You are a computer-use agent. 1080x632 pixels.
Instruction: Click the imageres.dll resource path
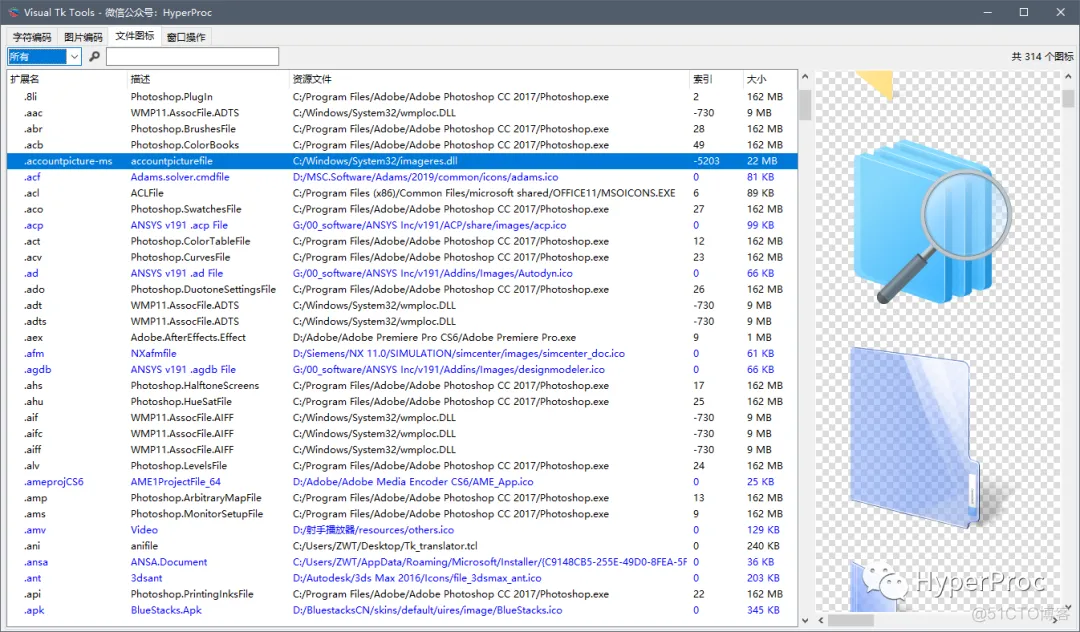375,161
